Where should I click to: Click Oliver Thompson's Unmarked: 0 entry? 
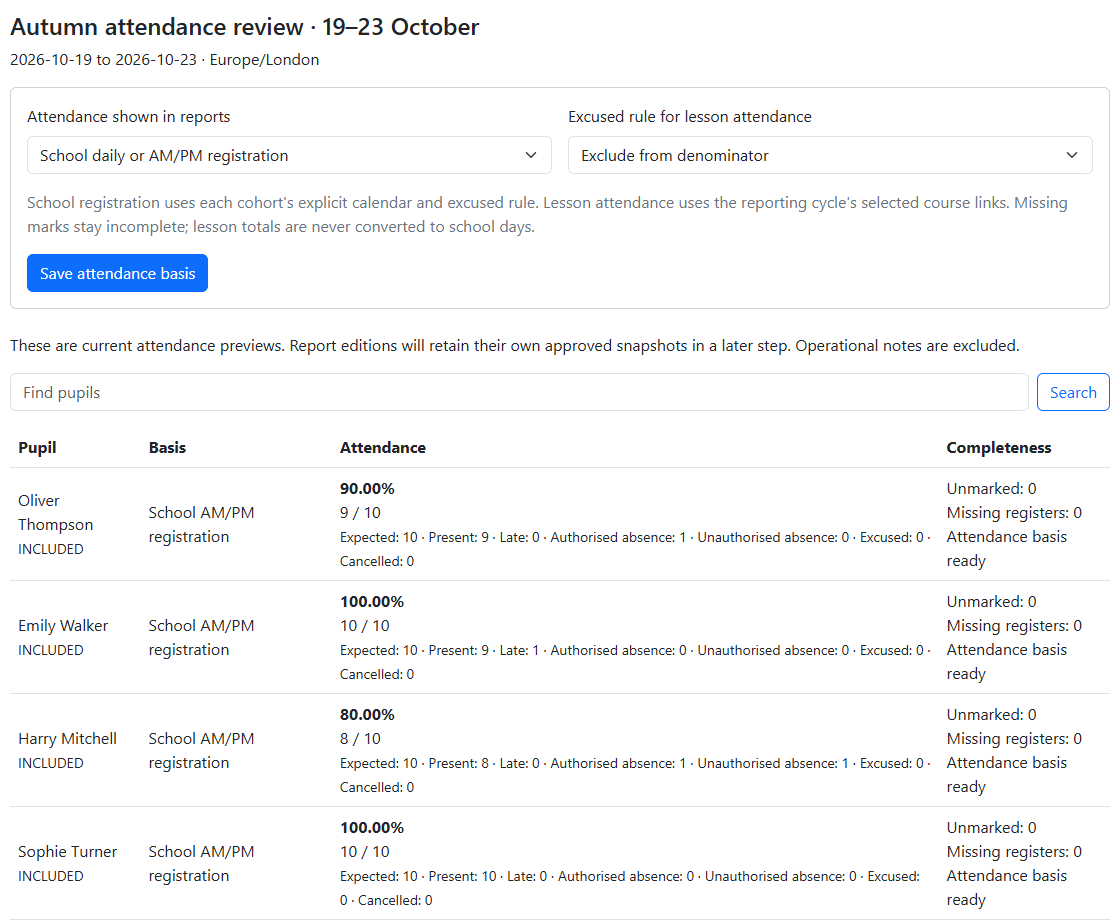[991, 489]
